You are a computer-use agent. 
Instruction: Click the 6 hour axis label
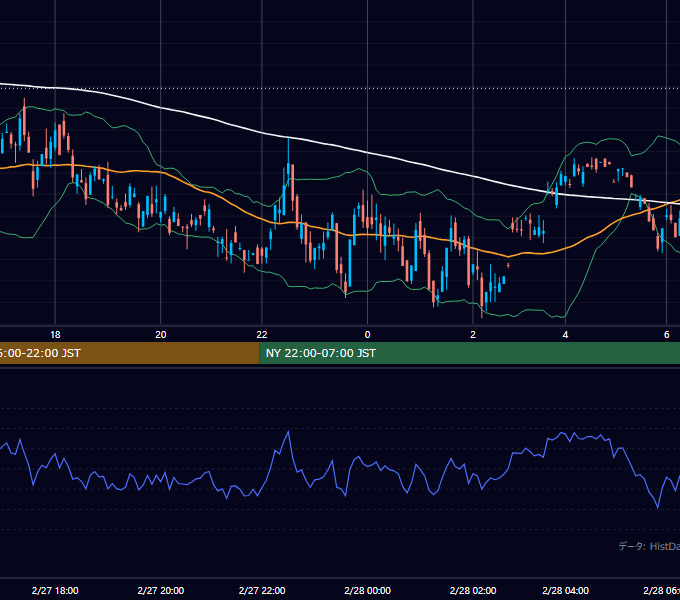tap(667, 335)
